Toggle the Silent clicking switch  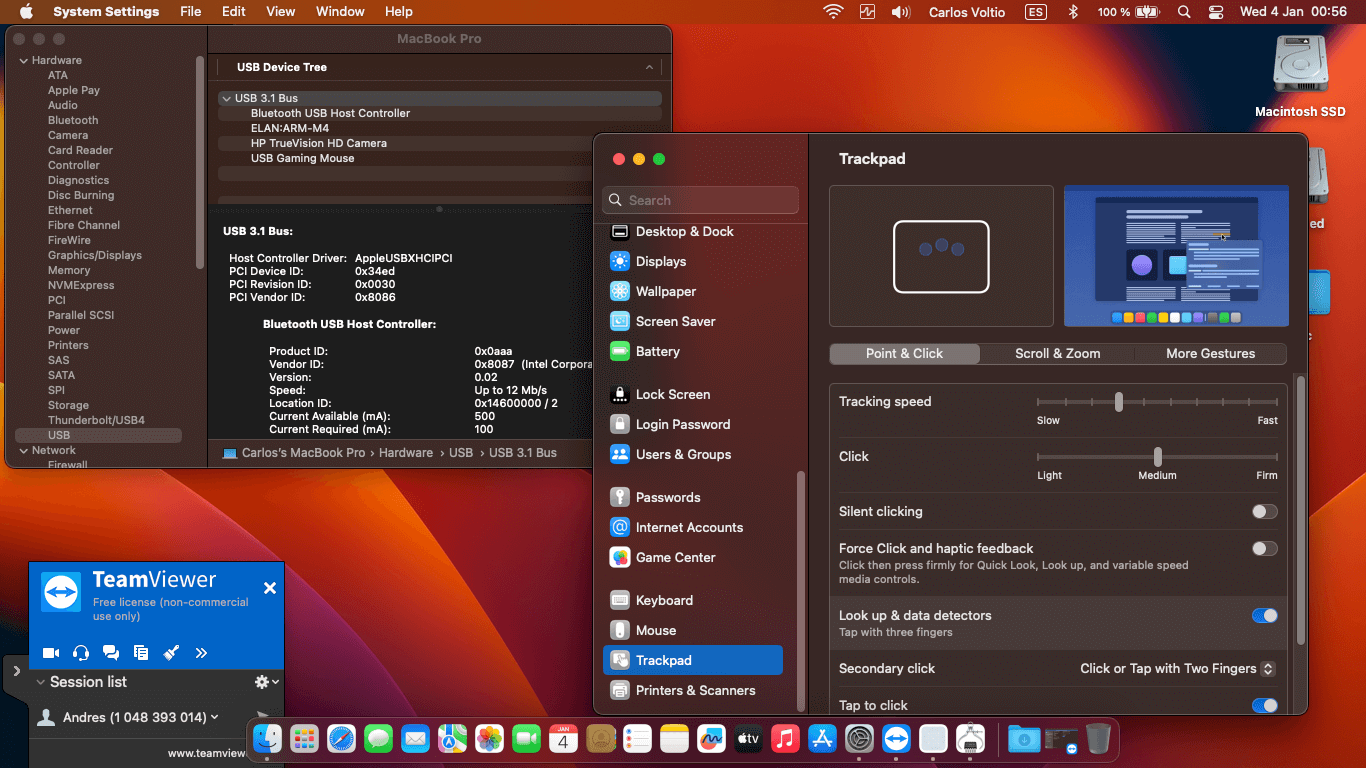[x=1265, y=512]
